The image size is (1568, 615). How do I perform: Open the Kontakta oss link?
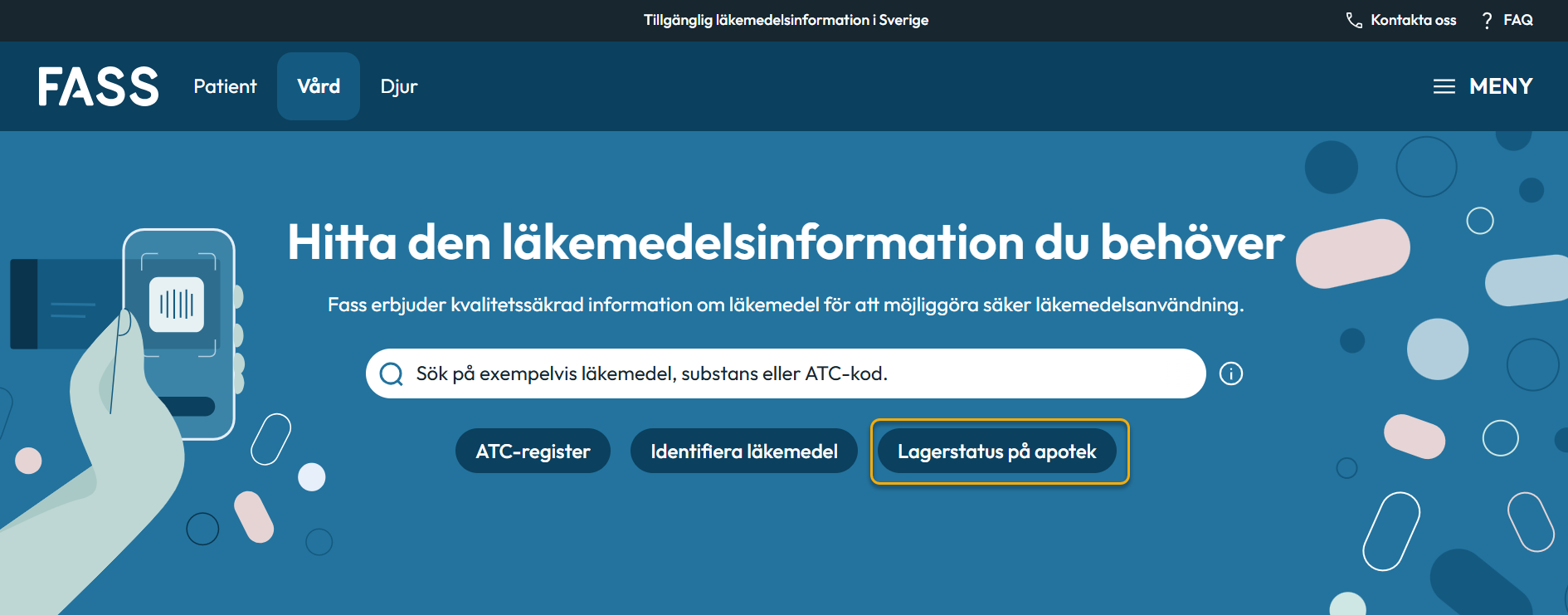[x=1413, y=20]
